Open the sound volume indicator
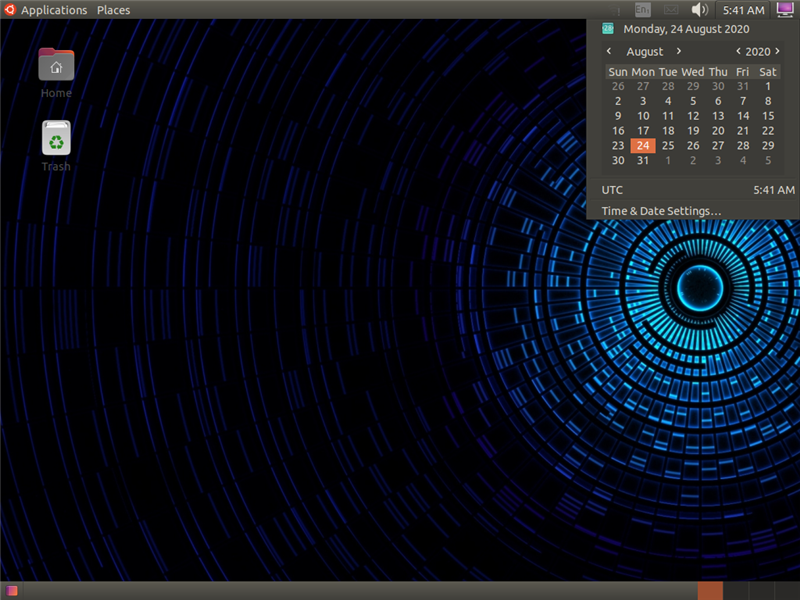Screen dimensions: 800x600 [x=699, y=10]
